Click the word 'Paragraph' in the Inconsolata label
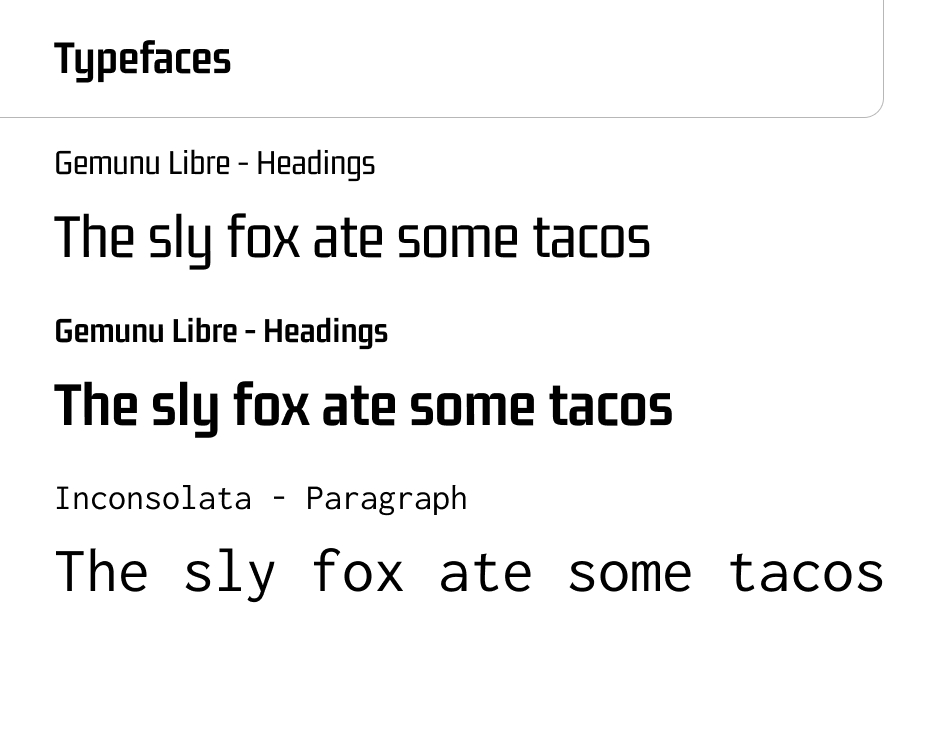 pyautogui.click(x=387, y=500)
